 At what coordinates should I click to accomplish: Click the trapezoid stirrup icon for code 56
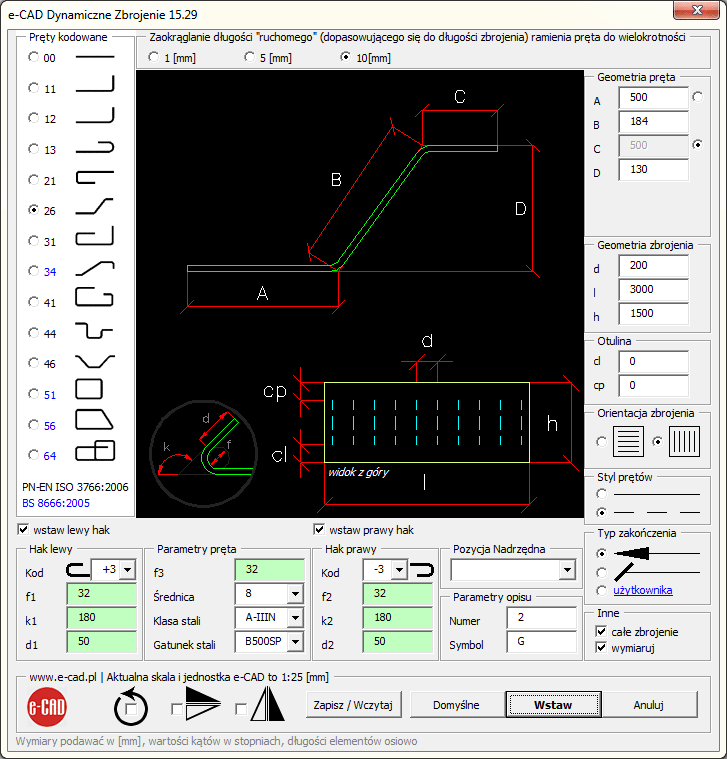coord(94,420)
